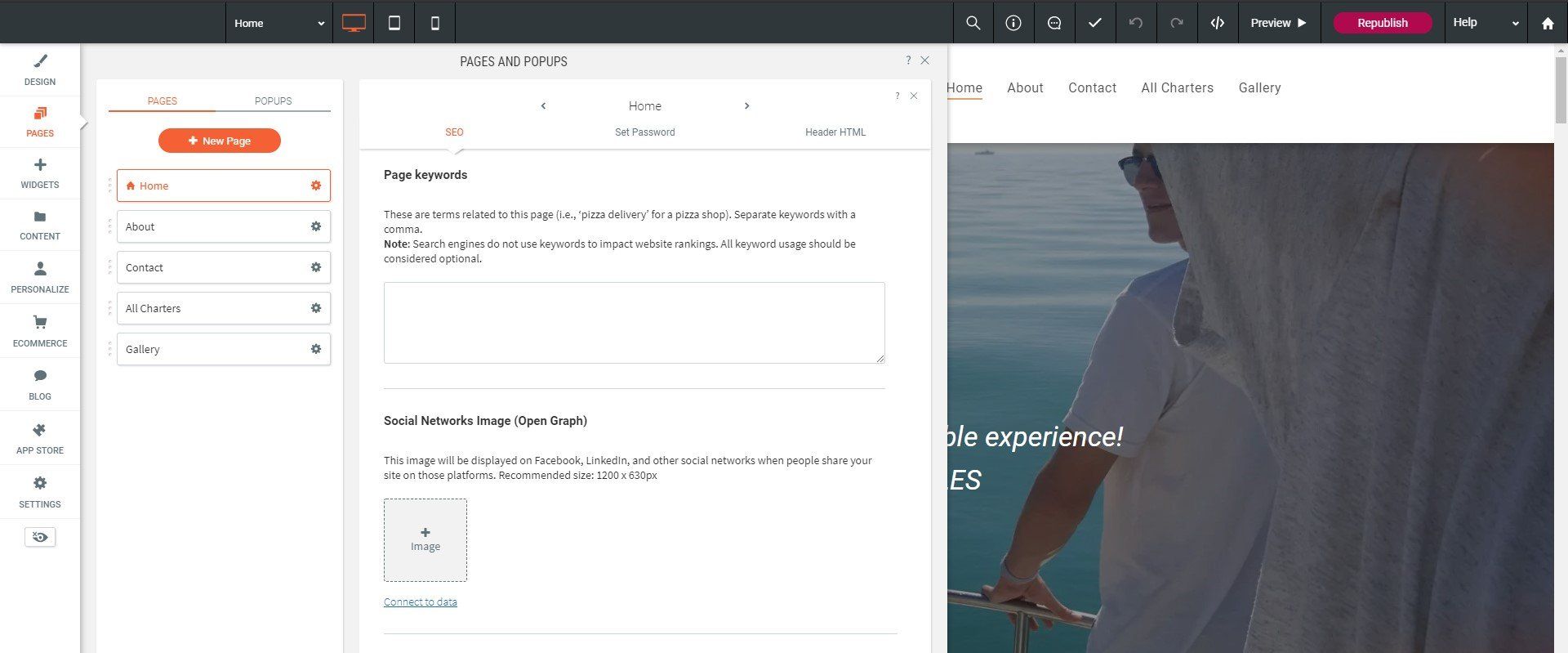Go to previous page with left chevron
Viewport: 1568px width, 653px height.
pyautogui.click(x=544, y=106)
